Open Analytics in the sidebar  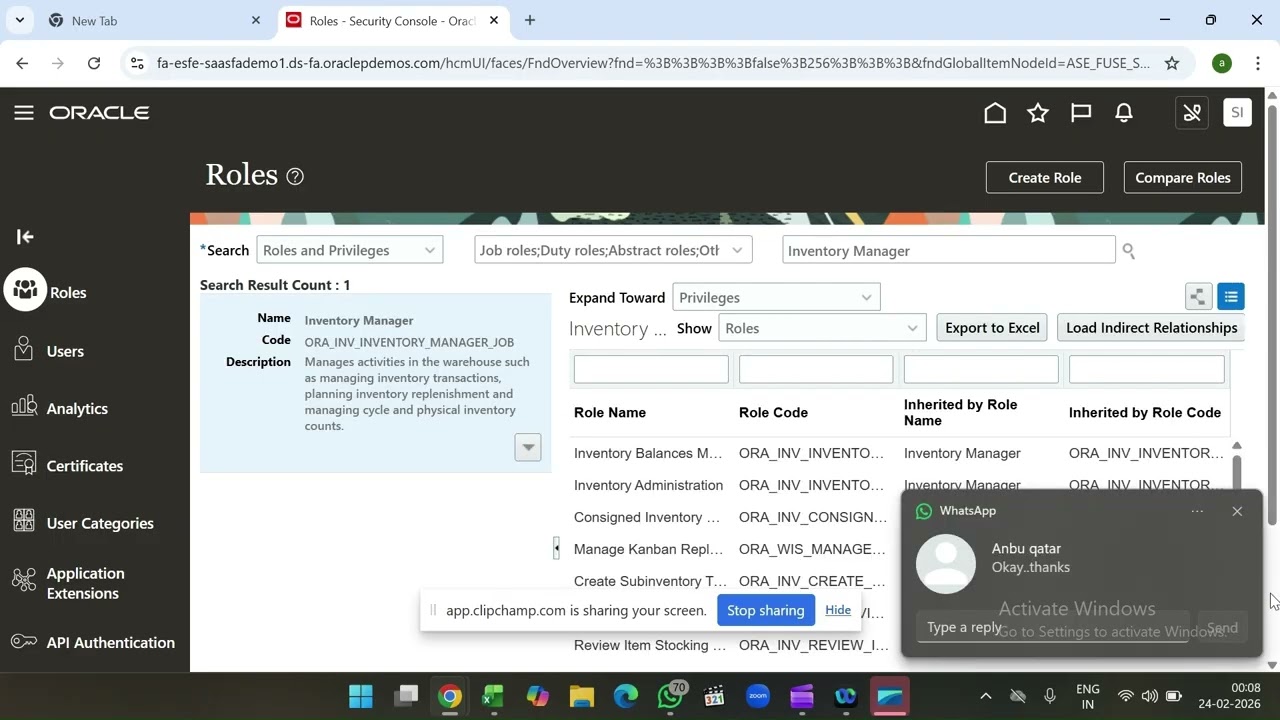(77, 408)
